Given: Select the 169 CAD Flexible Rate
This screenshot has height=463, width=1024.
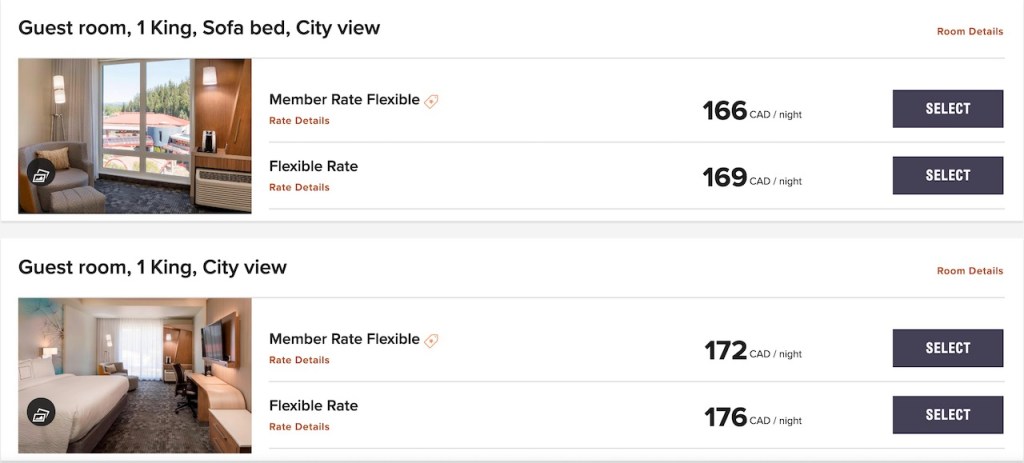Looking at the screenshot, I should 947,175.
